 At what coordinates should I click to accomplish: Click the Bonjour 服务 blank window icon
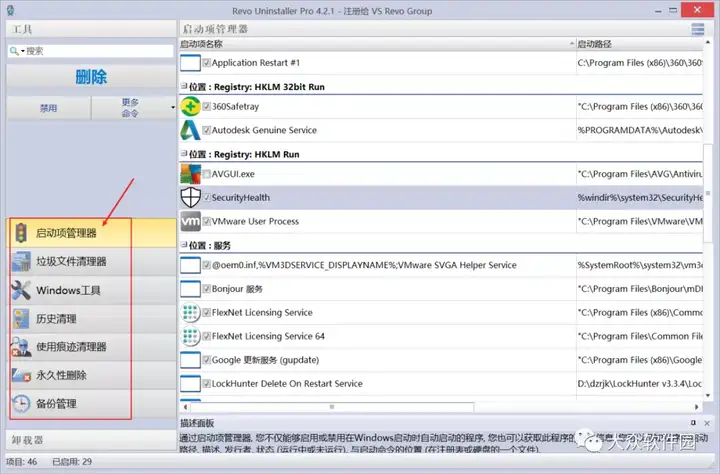point(190,289)
